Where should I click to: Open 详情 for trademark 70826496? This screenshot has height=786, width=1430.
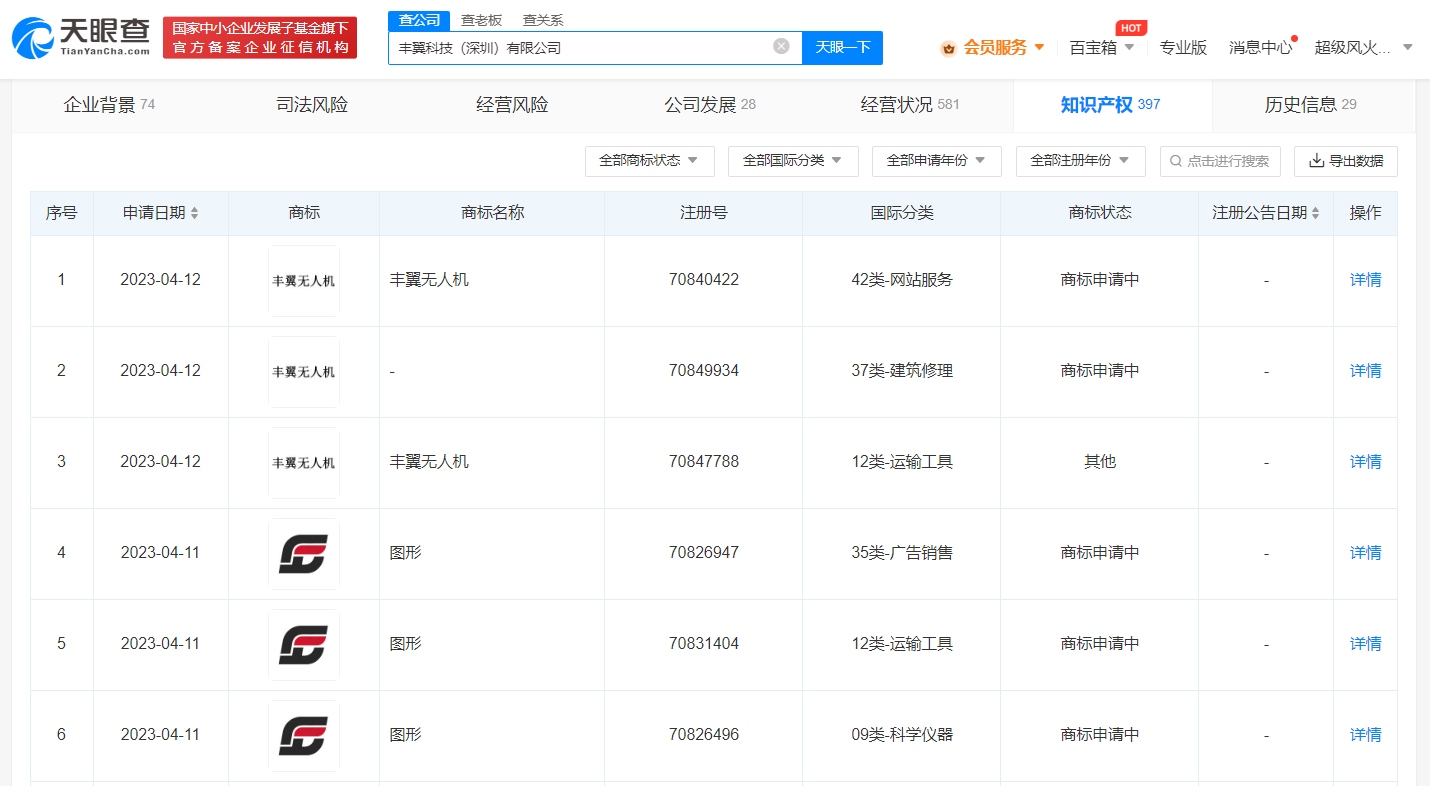click(1365, 736)
